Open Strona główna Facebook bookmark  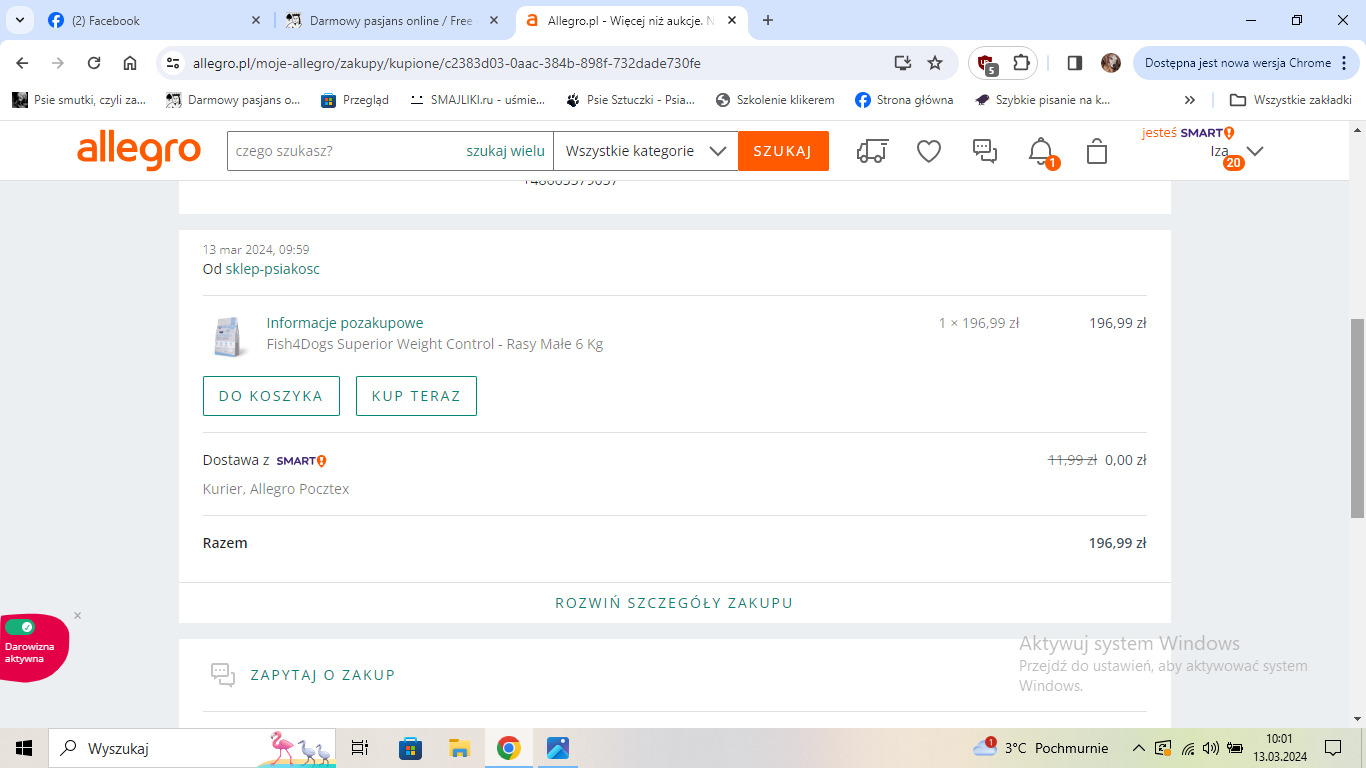[x=904, y=100]
